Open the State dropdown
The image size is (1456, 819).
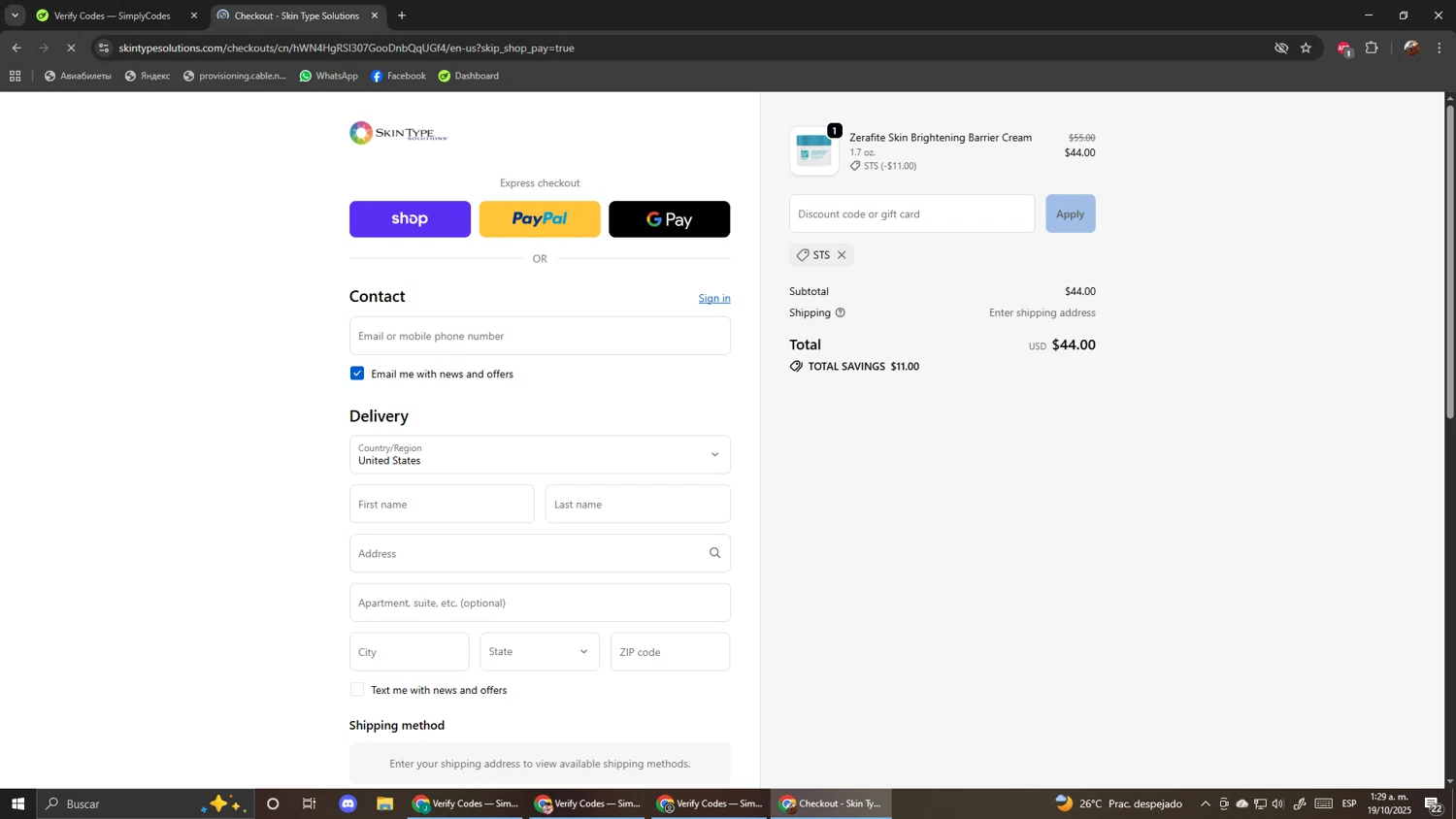[x=540, y=652]
